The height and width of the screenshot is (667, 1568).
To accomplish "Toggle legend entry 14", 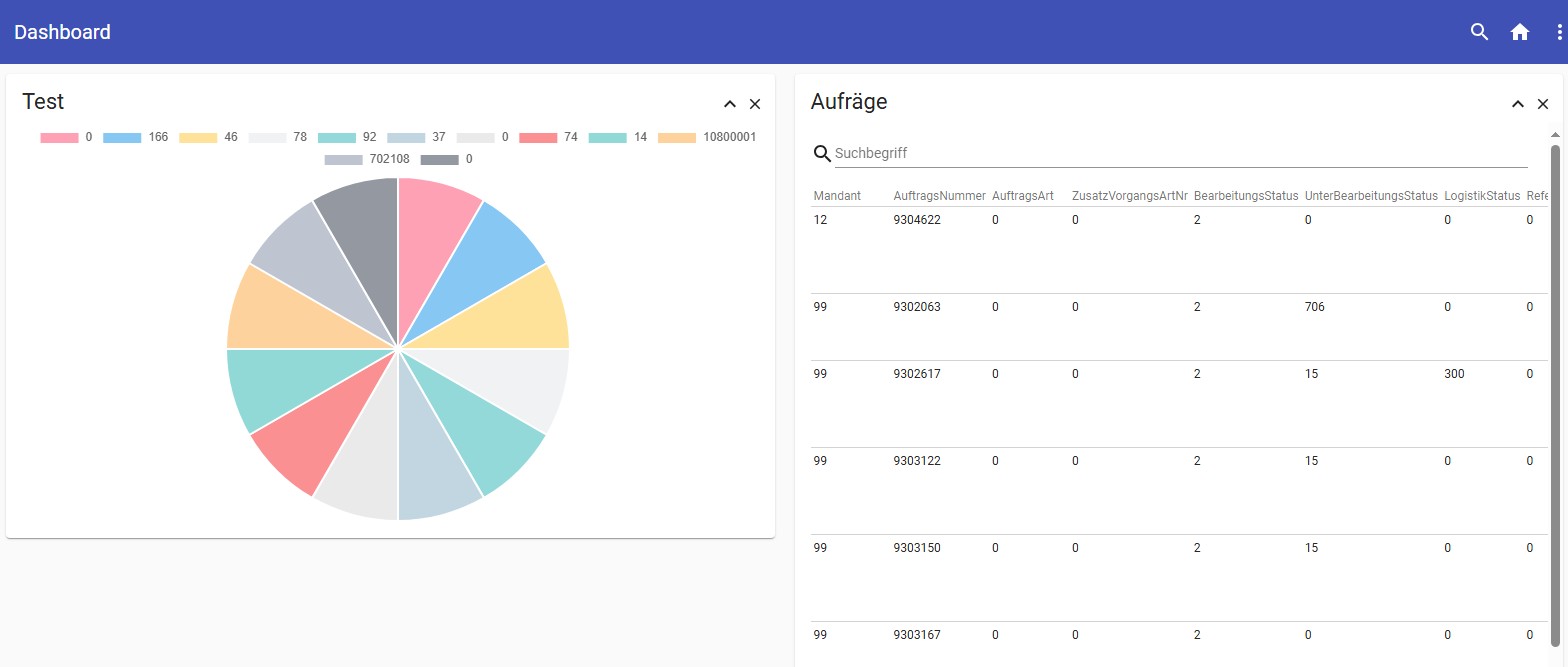I will [618, 137].
